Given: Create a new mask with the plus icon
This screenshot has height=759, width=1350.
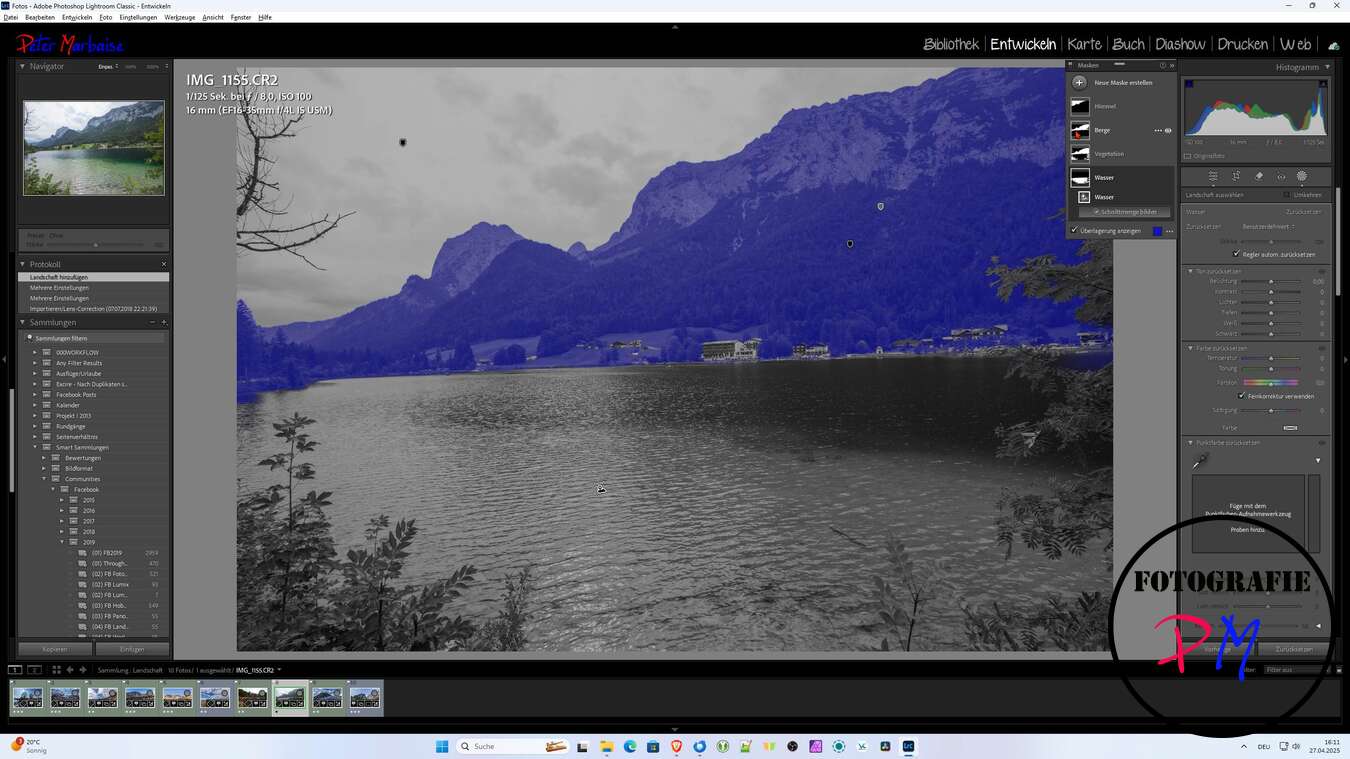Looking at the screenshot, I should [x=1079, y=82].
